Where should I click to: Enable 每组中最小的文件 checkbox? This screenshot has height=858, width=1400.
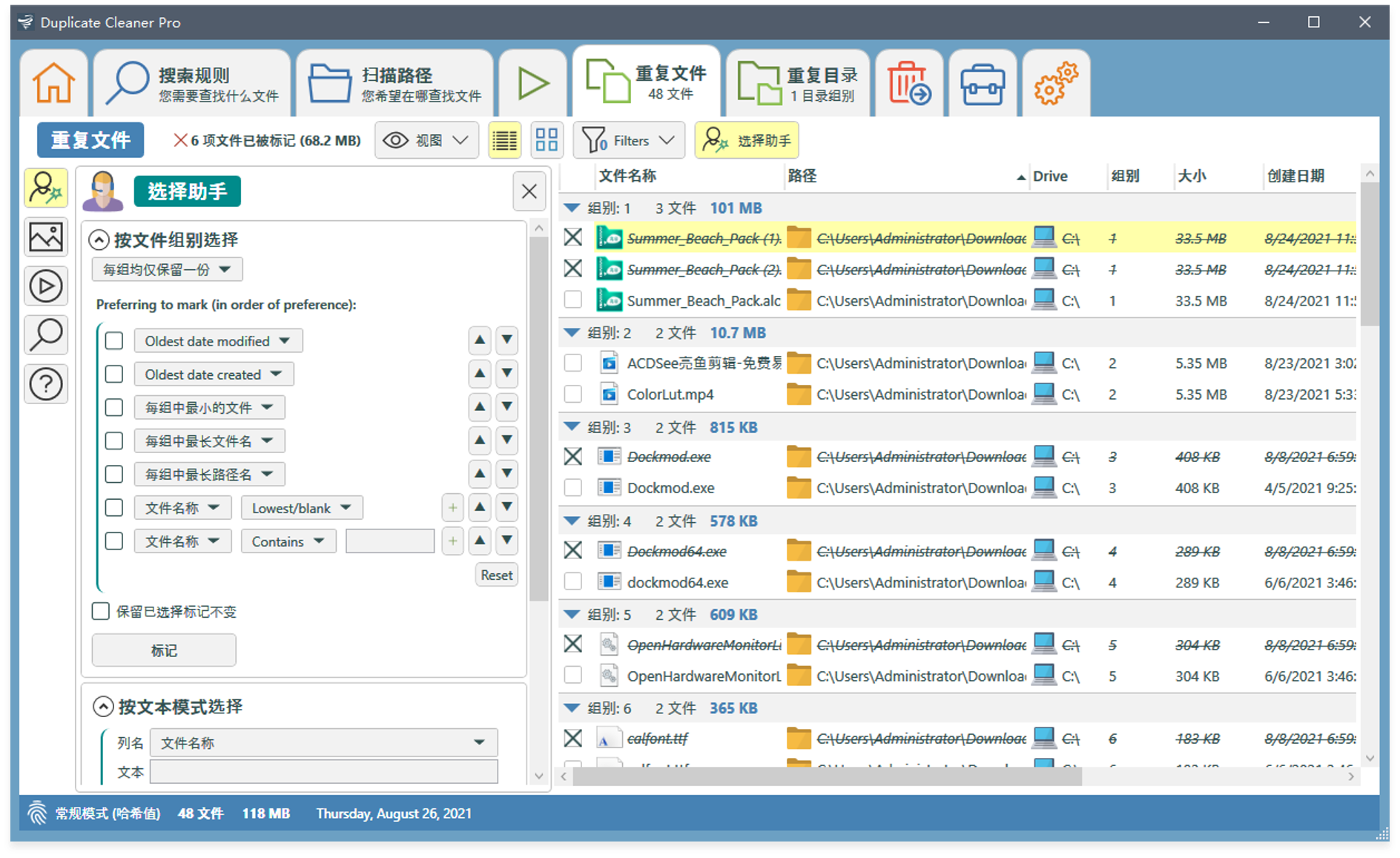(114, 408)
